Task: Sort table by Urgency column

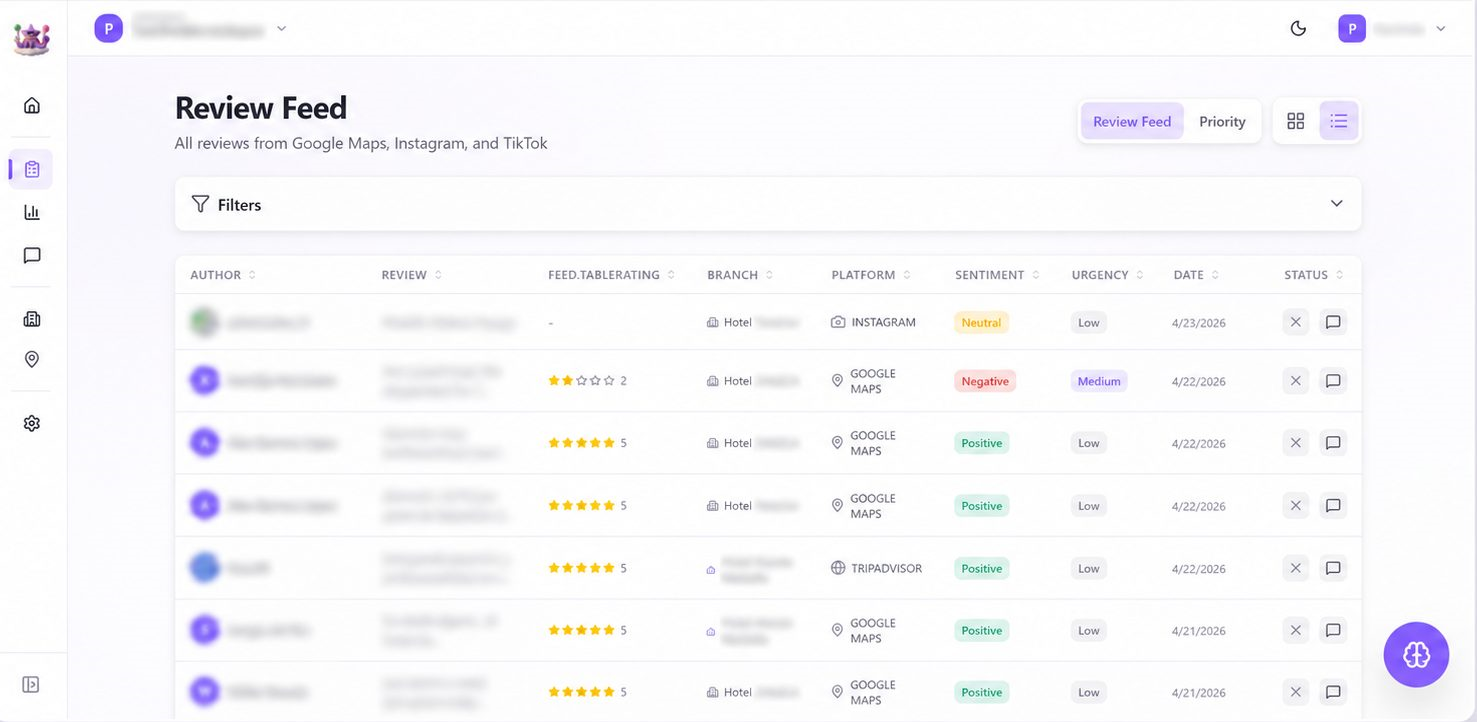Action: tap(1108, 275)
